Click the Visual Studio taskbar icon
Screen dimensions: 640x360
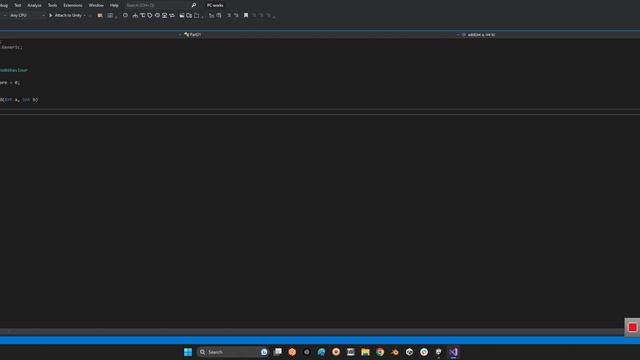[453, 352]
